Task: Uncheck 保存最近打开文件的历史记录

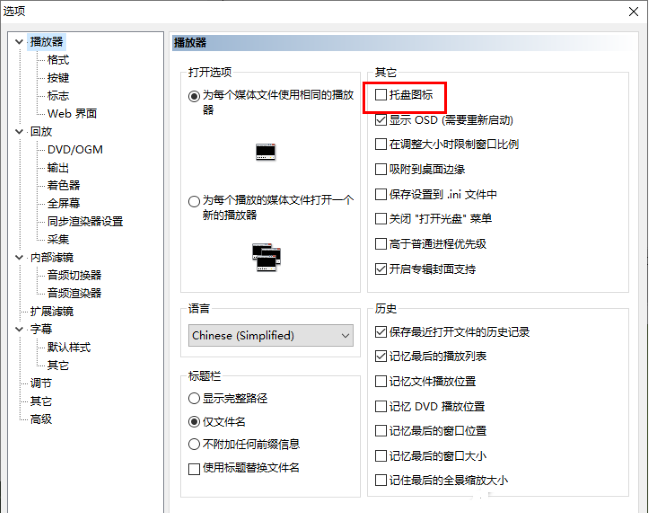Action: coord(381,332)
